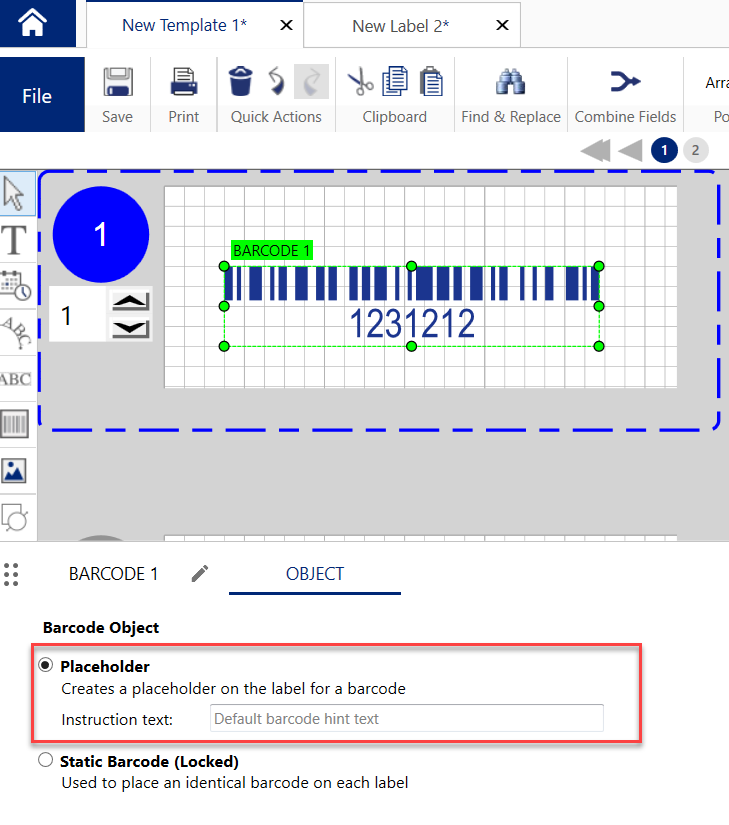Image resolution: width=729 pixels, height=825 pixels.
Task: Open the File menu
Action: [x=42, y=95]
